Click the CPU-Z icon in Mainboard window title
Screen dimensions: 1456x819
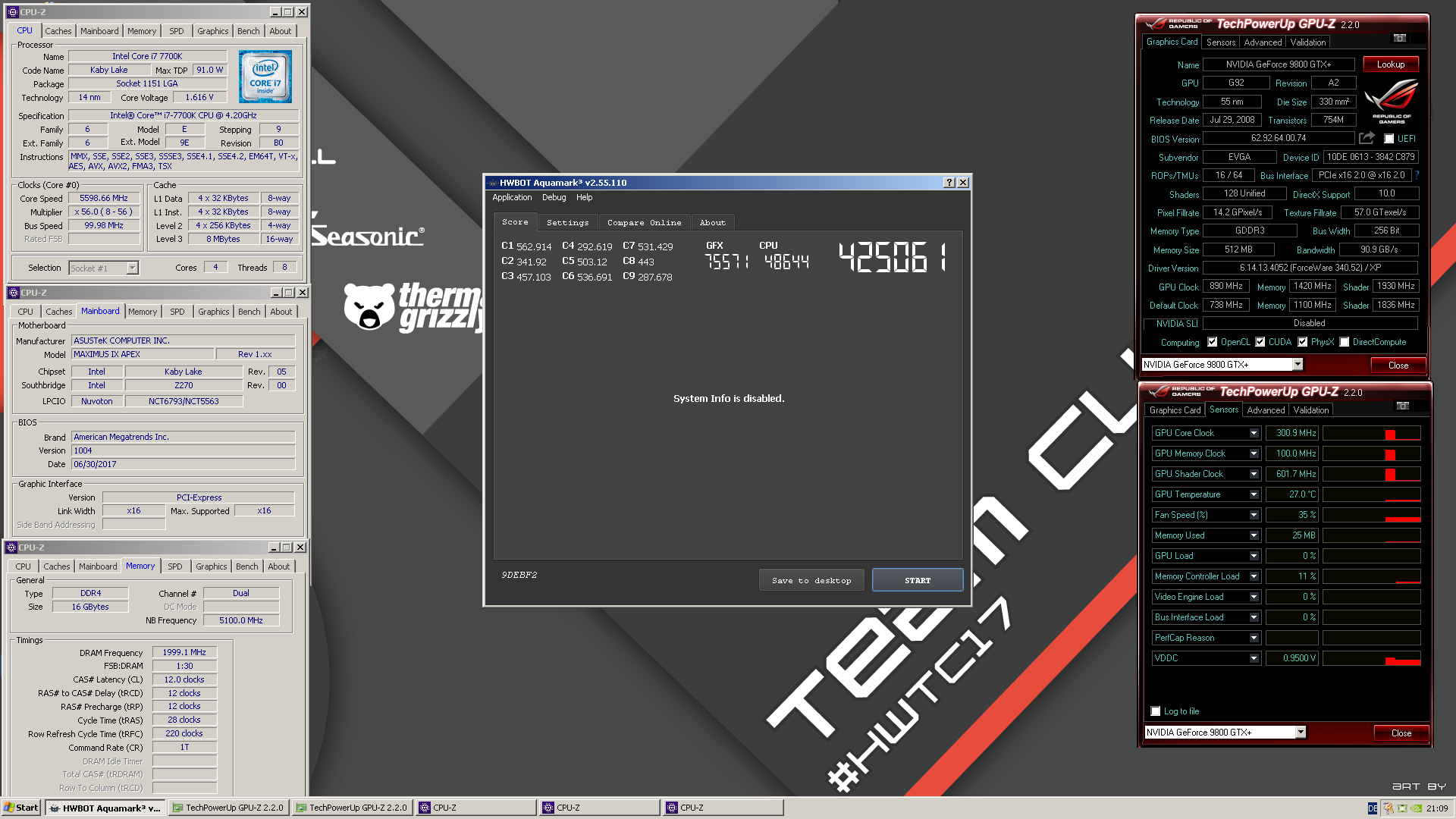click(13, 293)
